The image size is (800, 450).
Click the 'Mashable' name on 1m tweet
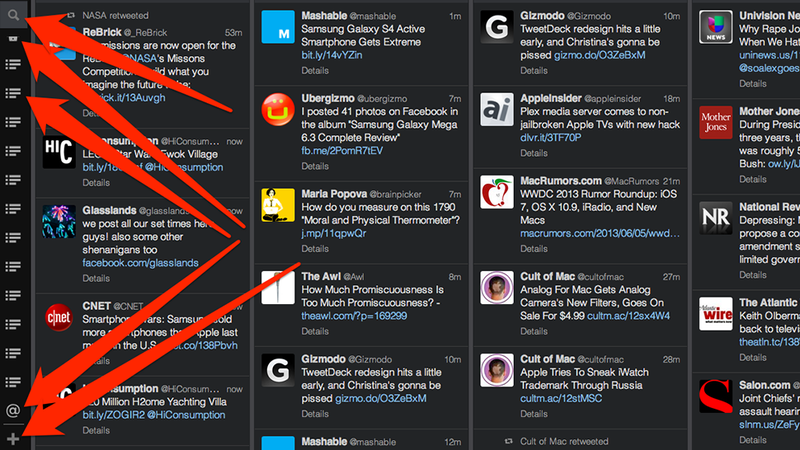[324, 16]
